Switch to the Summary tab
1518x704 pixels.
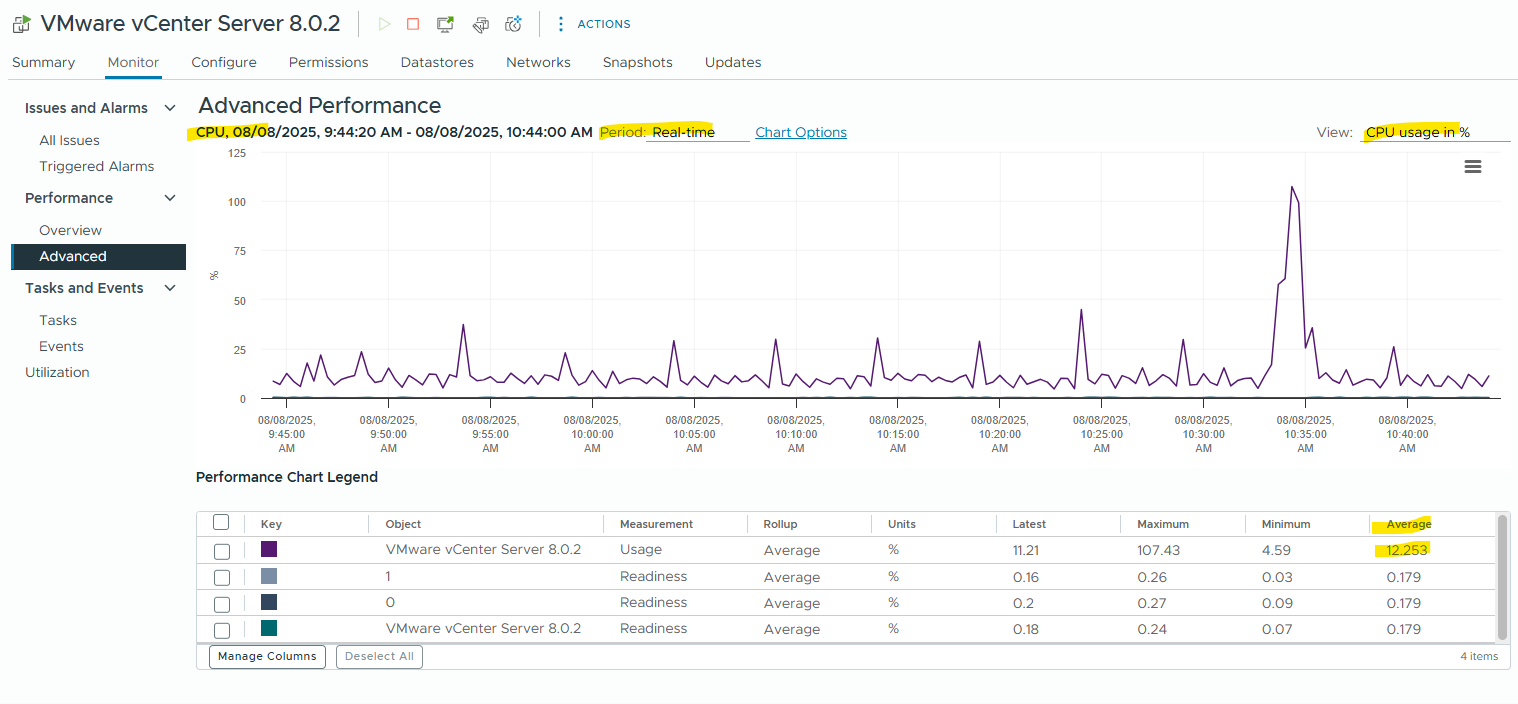tap(43, 62)
